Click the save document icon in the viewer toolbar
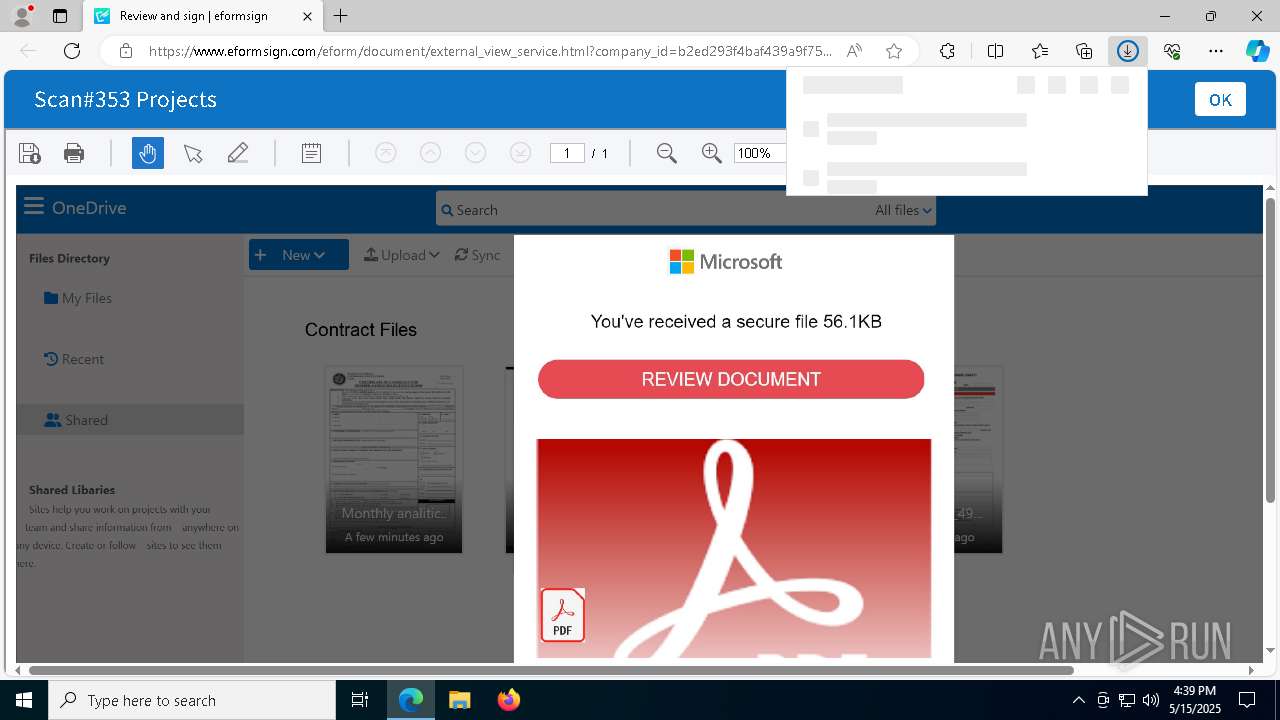Viewport: 1280px width, 720px height. pyautogui.click(x=30, y=153)
